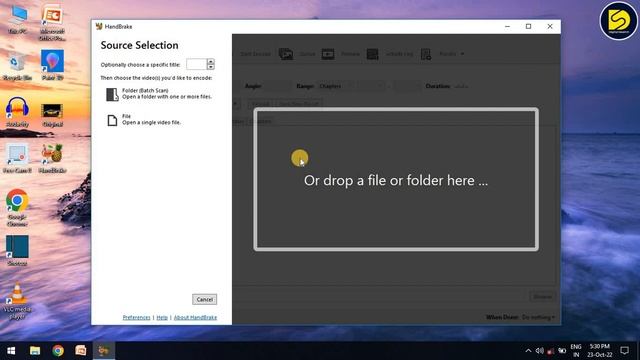Increase title number with up arrow
Image resolution: width=640 pixels, height=360 pixels.
point(211,62)
